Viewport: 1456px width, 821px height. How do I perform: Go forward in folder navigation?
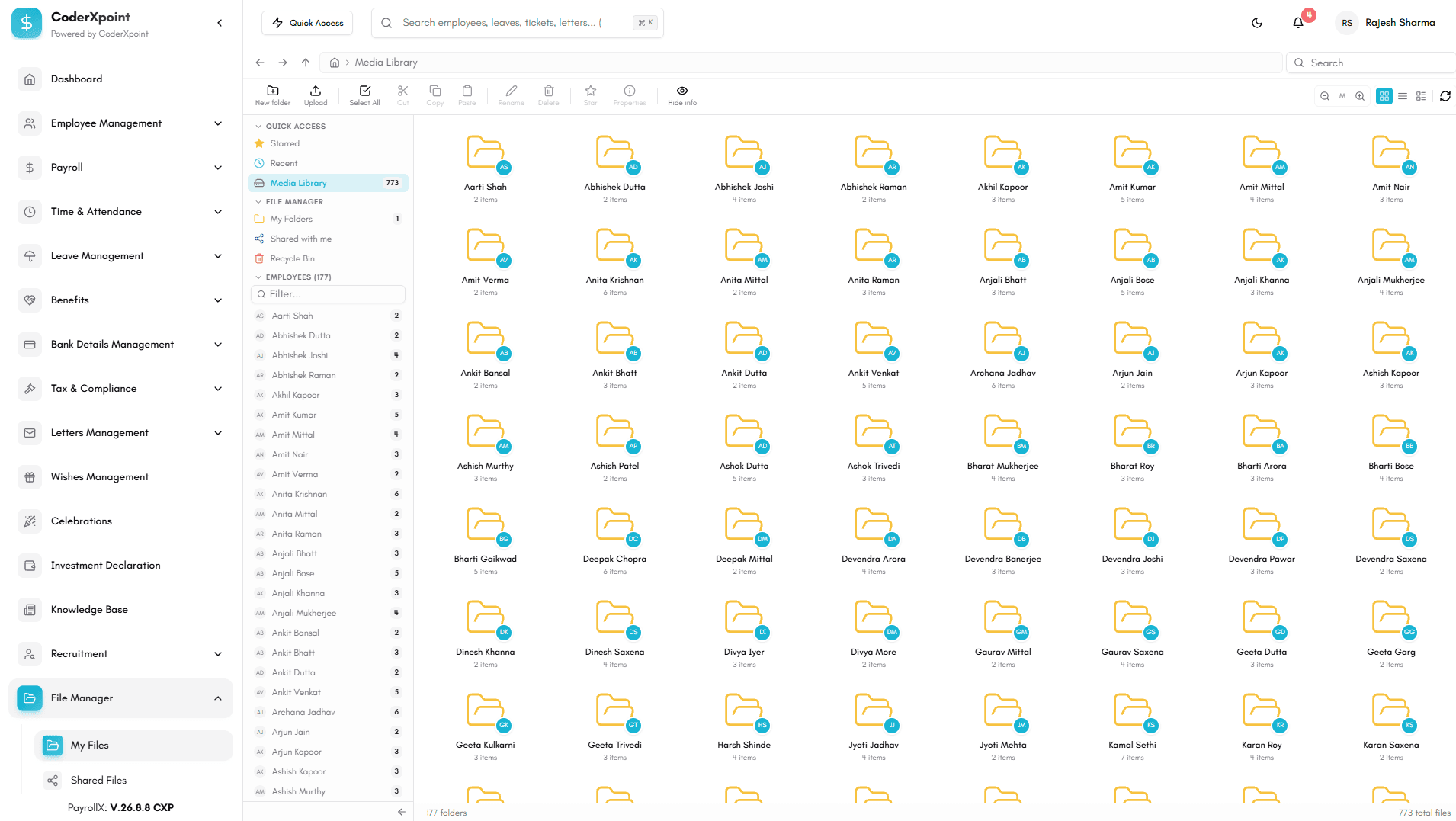pos(283,63)
